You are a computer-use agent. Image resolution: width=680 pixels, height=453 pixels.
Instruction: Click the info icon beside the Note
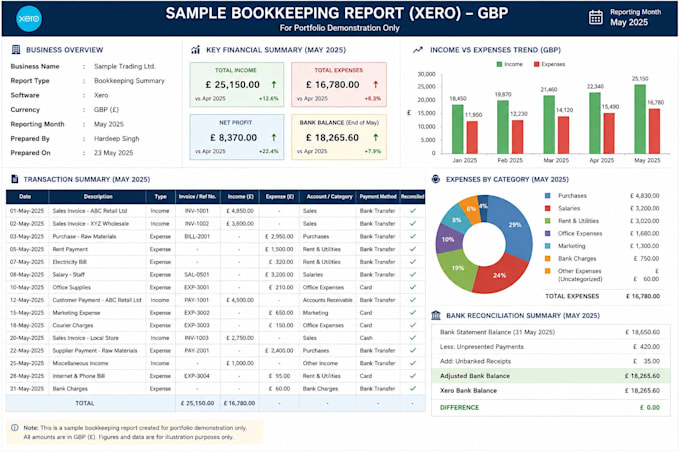click(15, 427)
